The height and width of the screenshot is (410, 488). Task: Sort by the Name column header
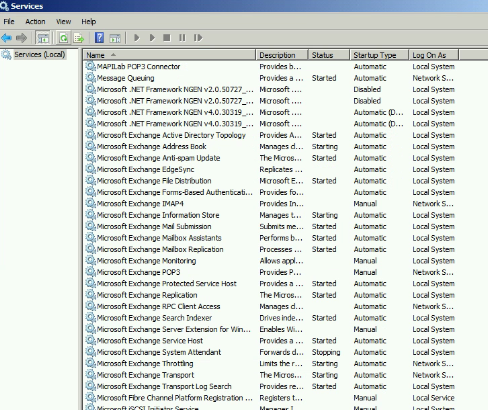click(170, 55)
